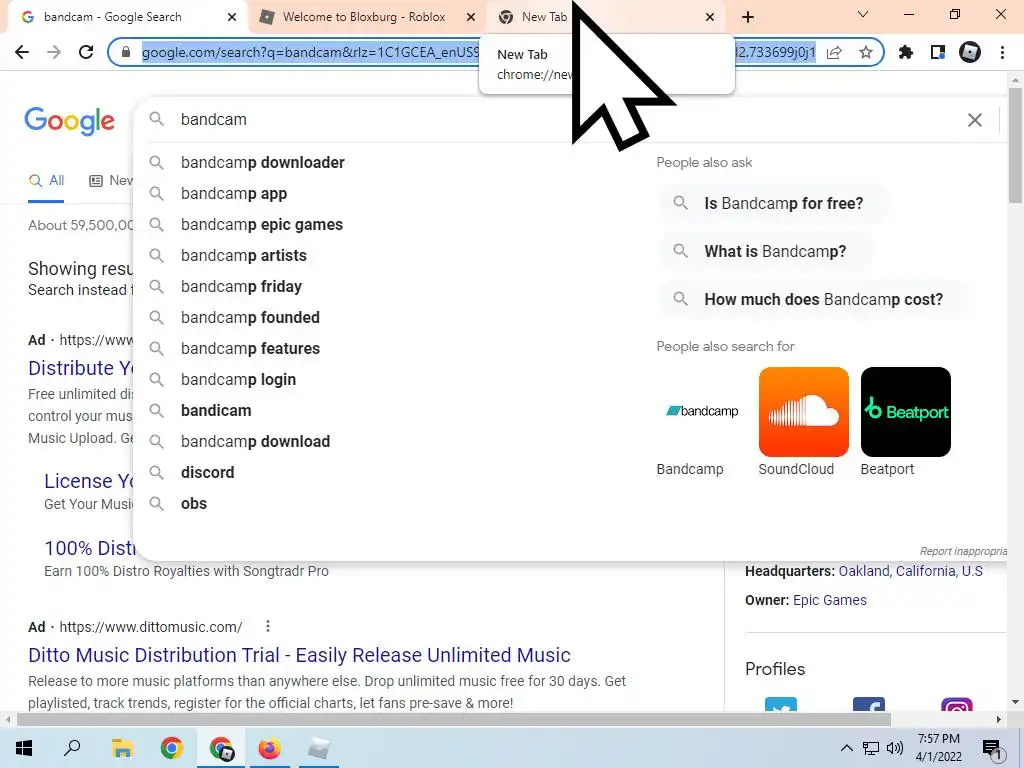The width and height of the screenshot is (1024, 768).
Task: Open the volume speaker icon
Action: (895, 748)
